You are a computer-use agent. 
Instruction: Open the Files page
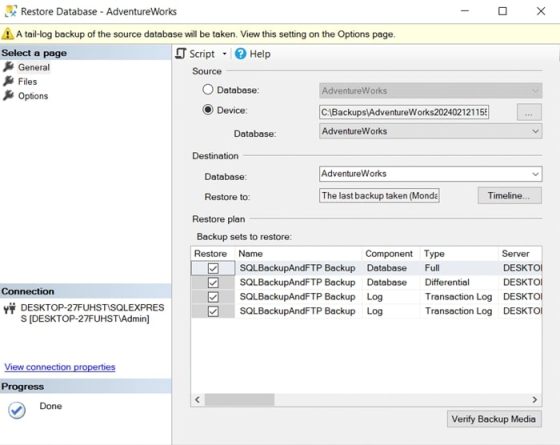click(x=28, y=81)
